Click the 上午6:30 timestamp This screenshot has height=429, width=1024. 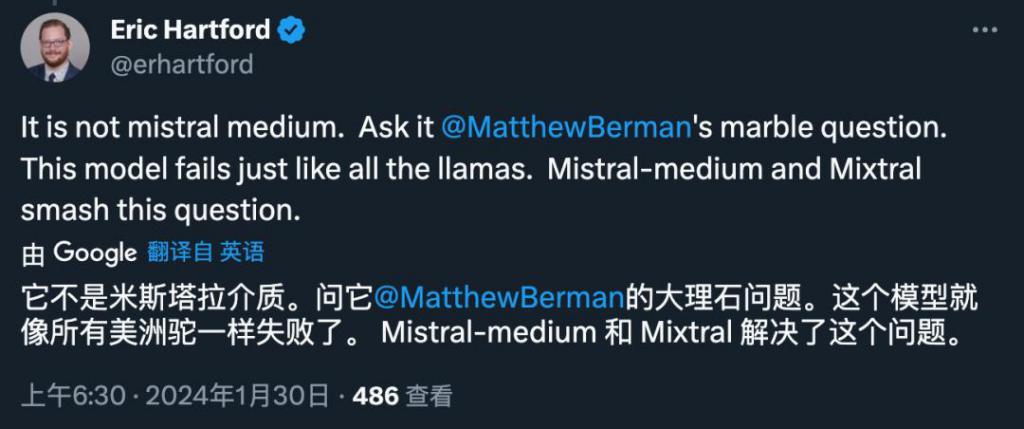72,396
